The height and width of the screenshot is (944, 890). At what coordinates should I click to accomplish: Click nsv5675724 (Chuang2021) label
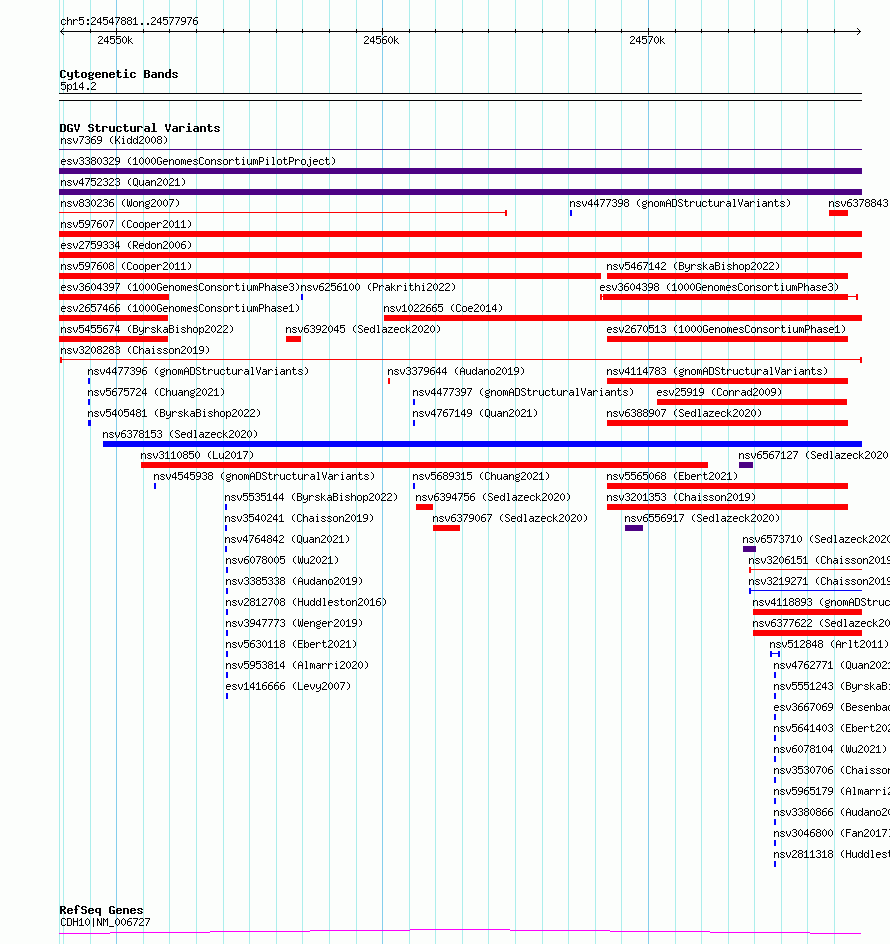[156, 393]
